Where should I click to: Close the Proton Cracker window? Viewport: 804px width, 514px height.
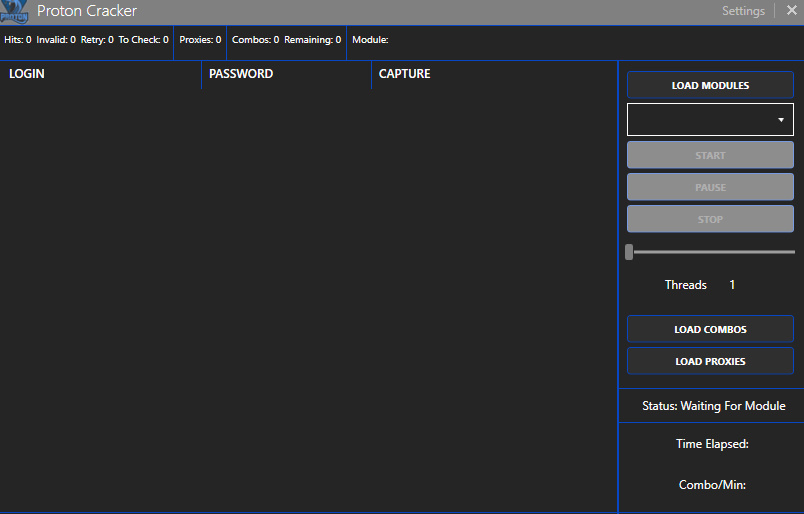pyautogui.click(x=791, y=10)
